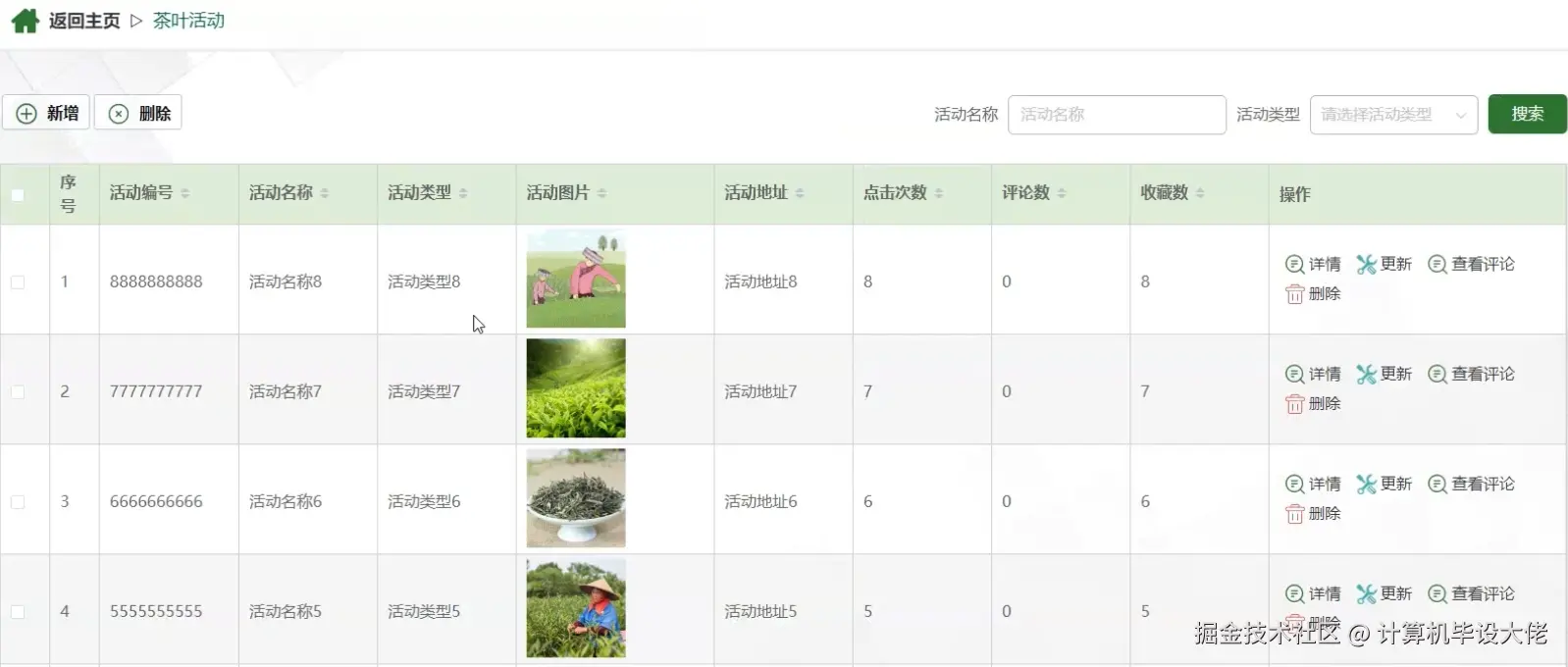
Task: Click 删除 trash icon for row 6666666666
Action: (1294, 513)
